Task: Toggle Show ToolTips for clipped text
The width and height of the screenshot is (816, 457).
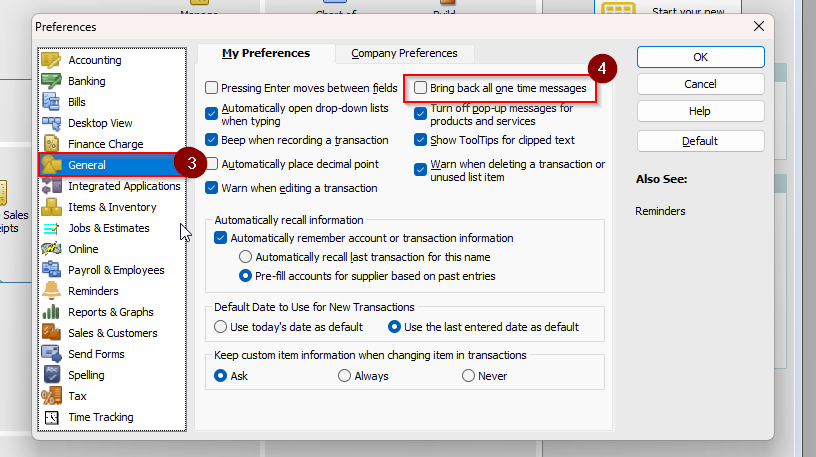Action: click(420, 139)
